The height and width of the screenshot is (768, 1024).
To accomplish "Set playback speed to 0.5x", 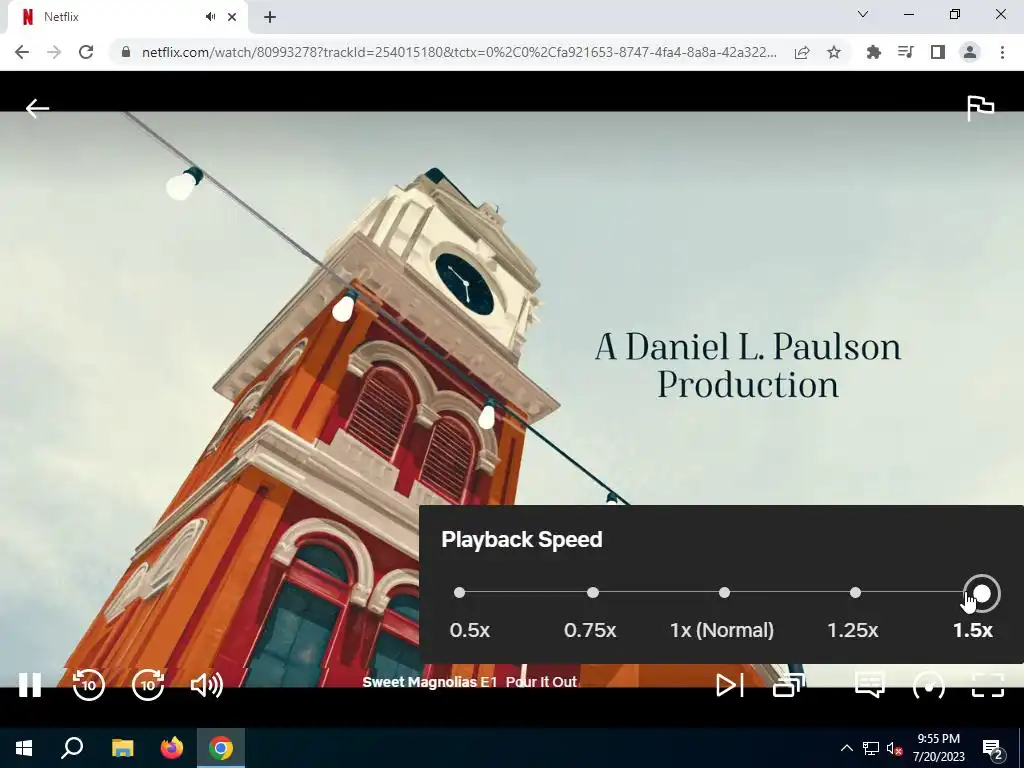I will pos(459,592).
